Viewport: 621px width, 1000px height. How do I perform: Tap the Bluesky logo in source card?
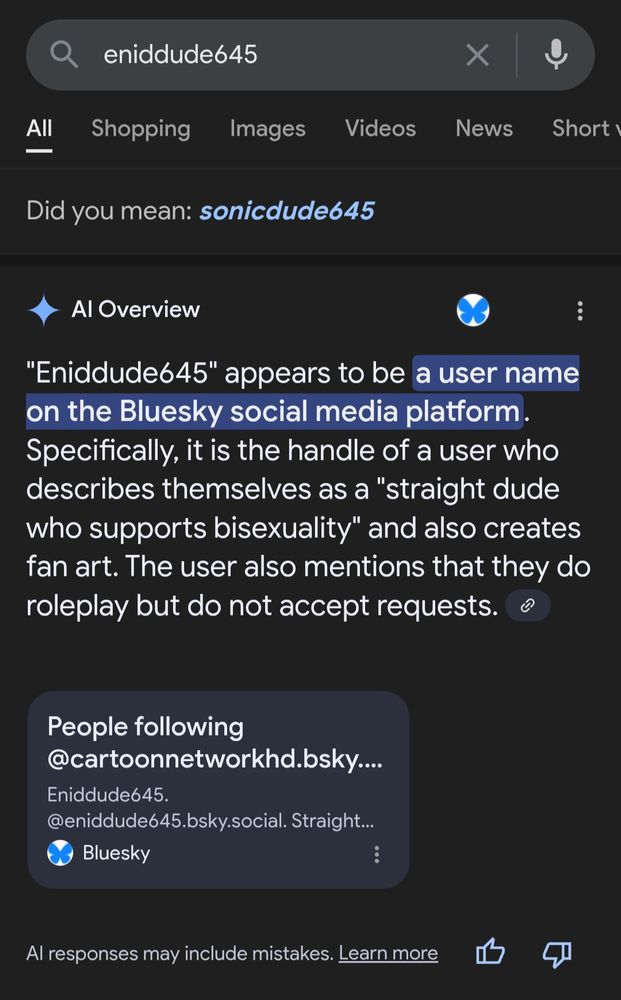tap(61, 853)
